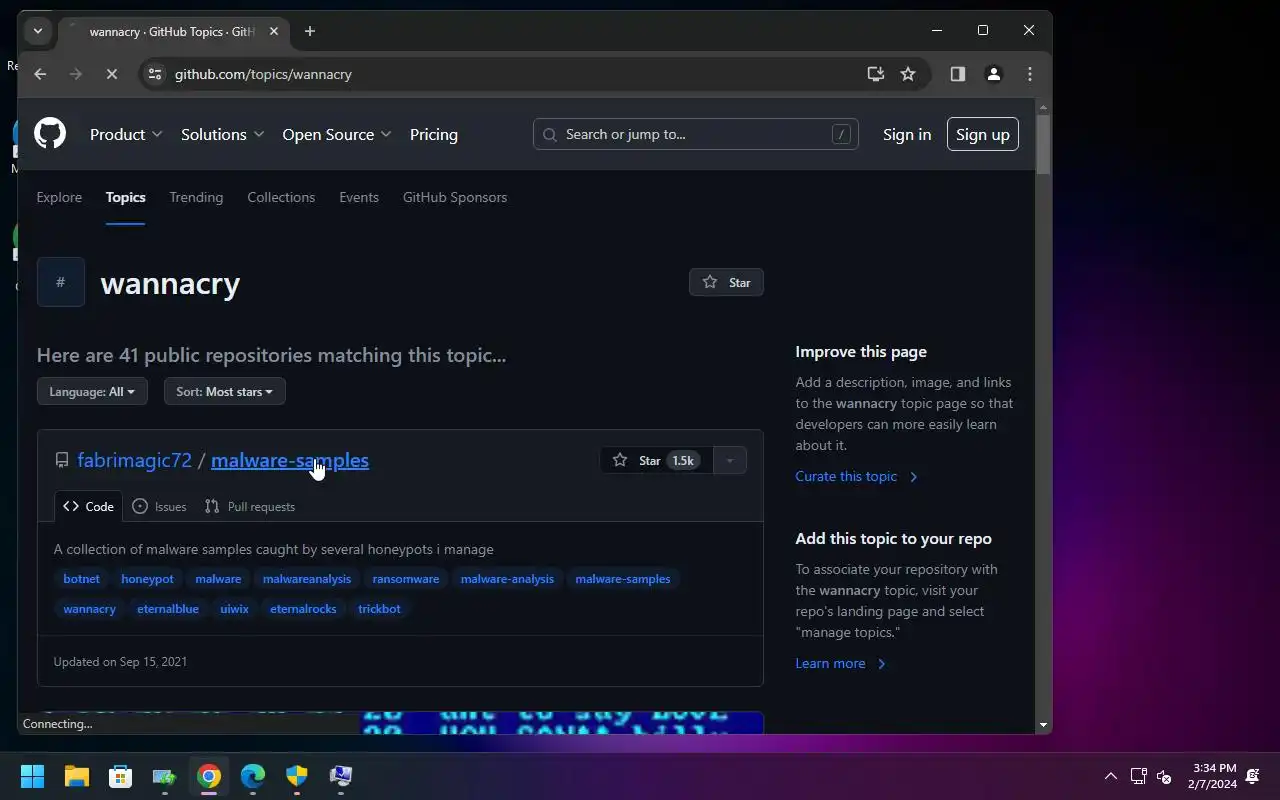Open the taskbar clock and date
Screen dimensions: 1280x800
pos(1214,776)
